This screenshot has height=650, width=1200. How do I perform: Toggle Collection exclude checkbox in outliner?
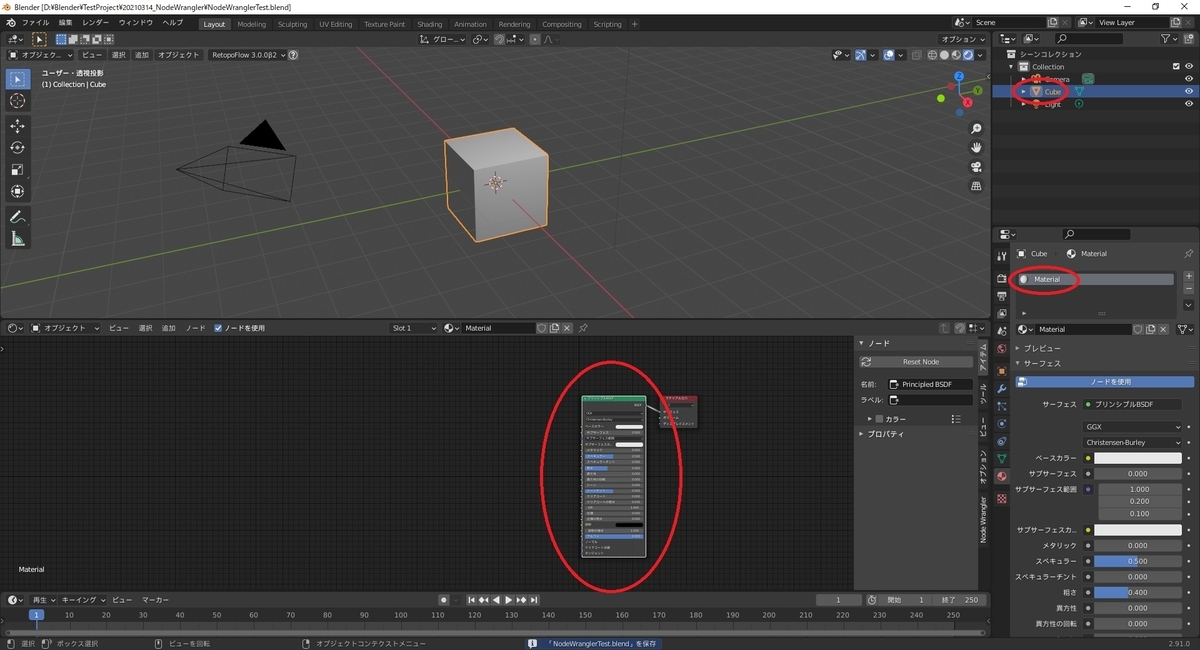pyautogui.click(x=1175, y=67)
